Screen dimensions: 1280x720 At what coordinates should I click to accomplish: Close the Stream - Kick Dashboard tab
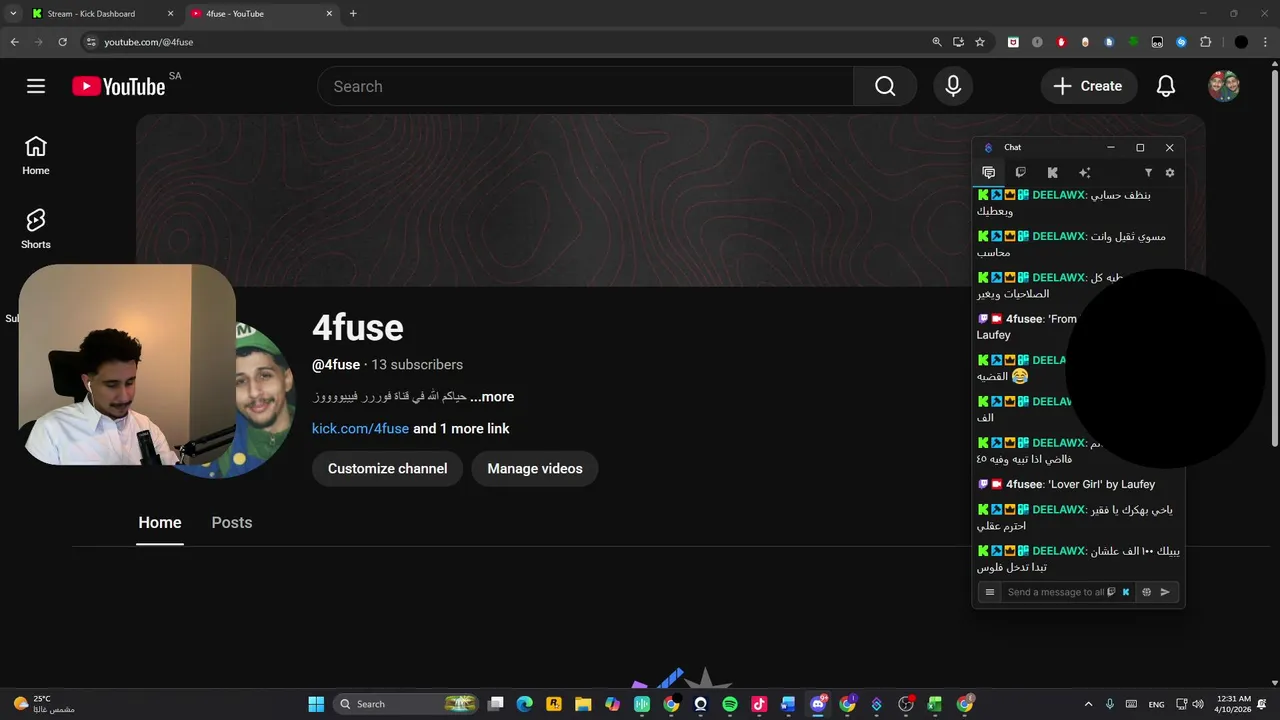point(170,14)
